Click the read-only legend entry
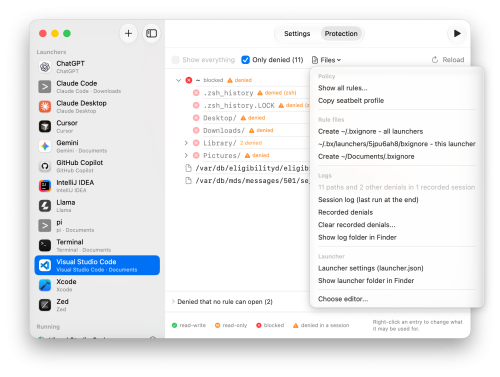Screen dimensions: 500x377 pyautogui.click(x=231, y=325)
